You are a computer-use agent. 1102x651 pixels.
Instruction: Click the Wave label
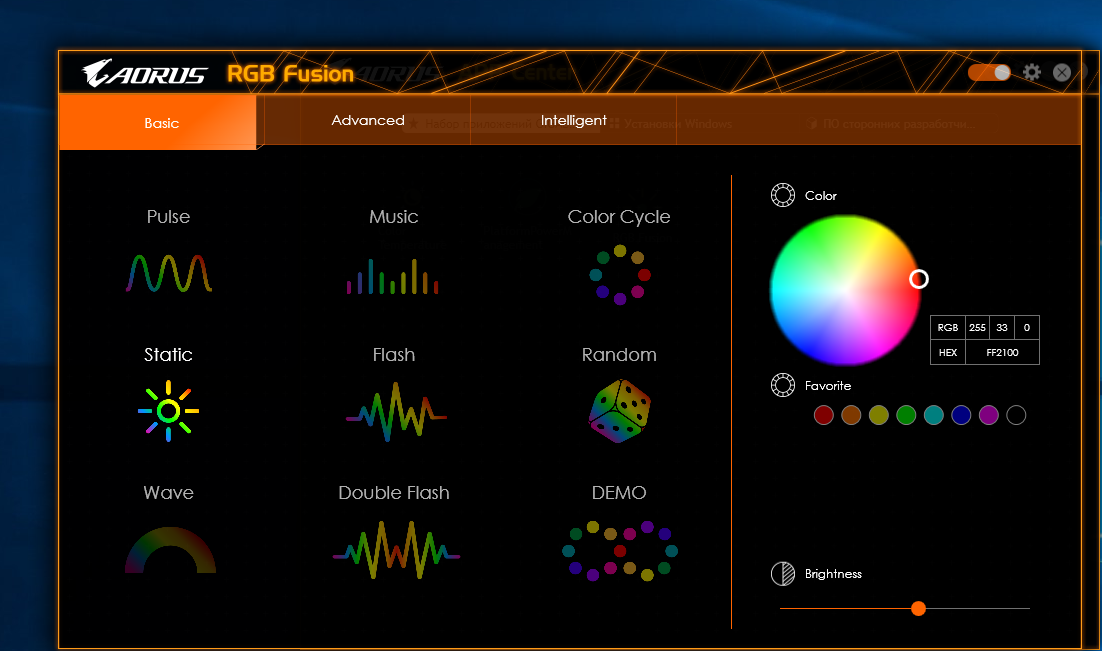[168, 492]
